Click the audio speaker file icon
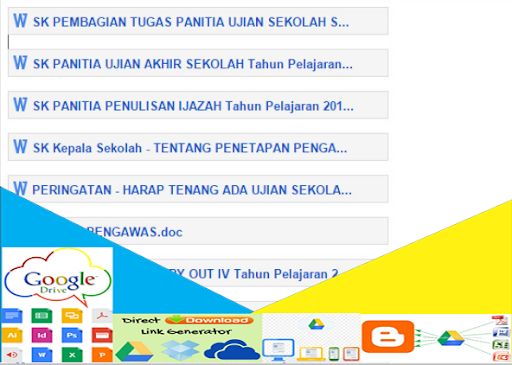Image resolution: width=512 pixels, height=365 pixels. [12, 355]
